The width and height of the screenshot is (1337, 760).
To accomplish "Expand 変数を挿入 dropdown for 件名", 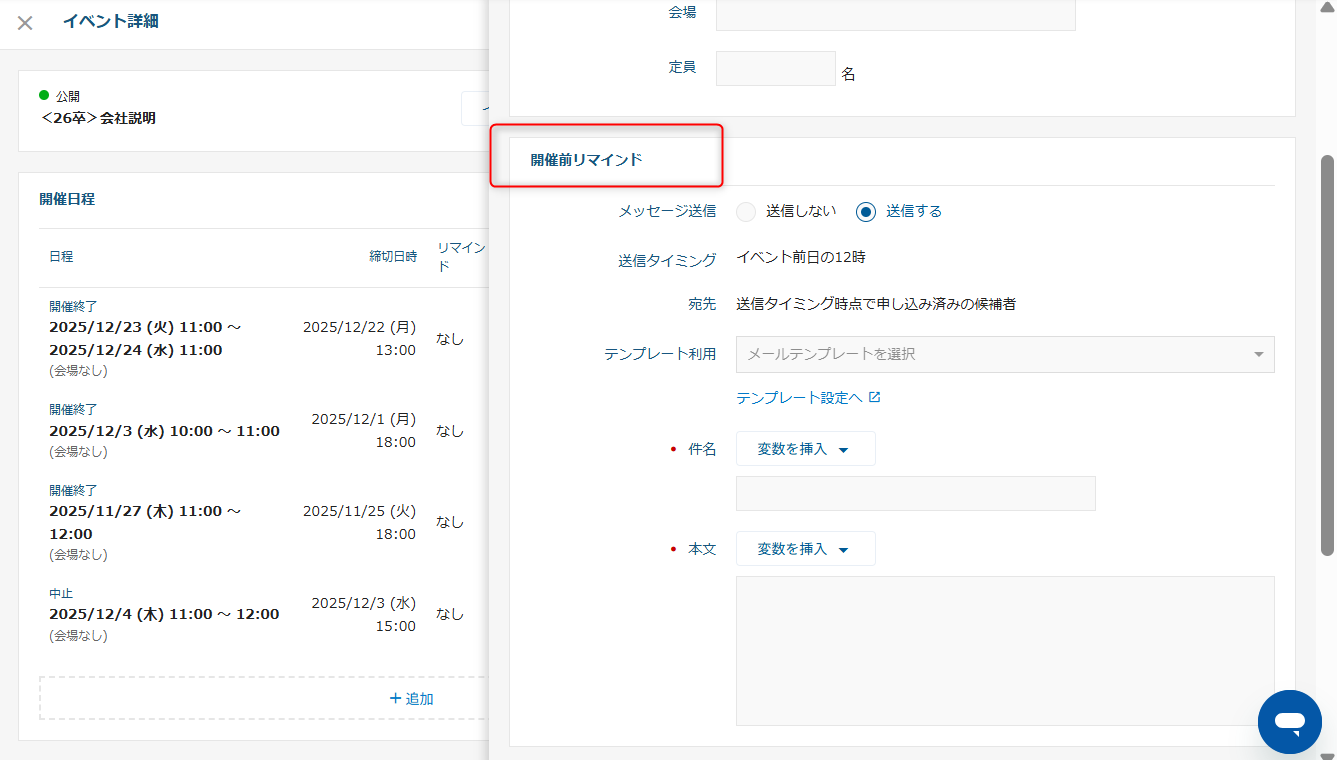I will pos(805,449).
